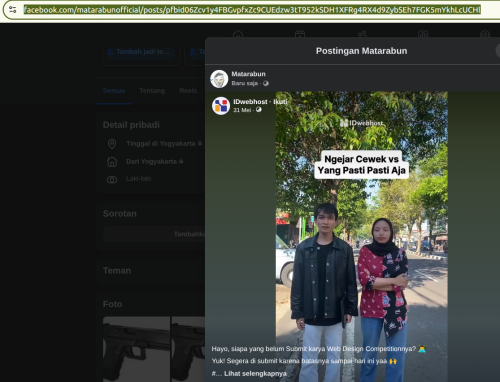Screen dimensions: 500x382
Task: Click the 'Baru saja' timestamp
Action: click(x=245, y=83)
